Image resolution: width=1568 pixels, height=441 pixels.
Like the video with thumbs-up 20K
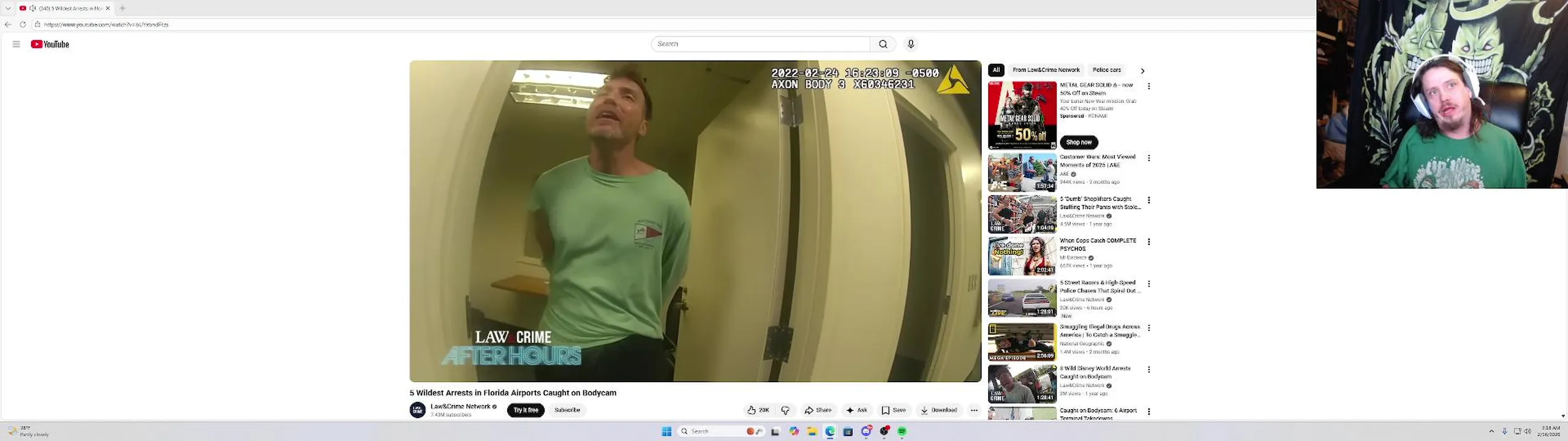pos(758,410)
